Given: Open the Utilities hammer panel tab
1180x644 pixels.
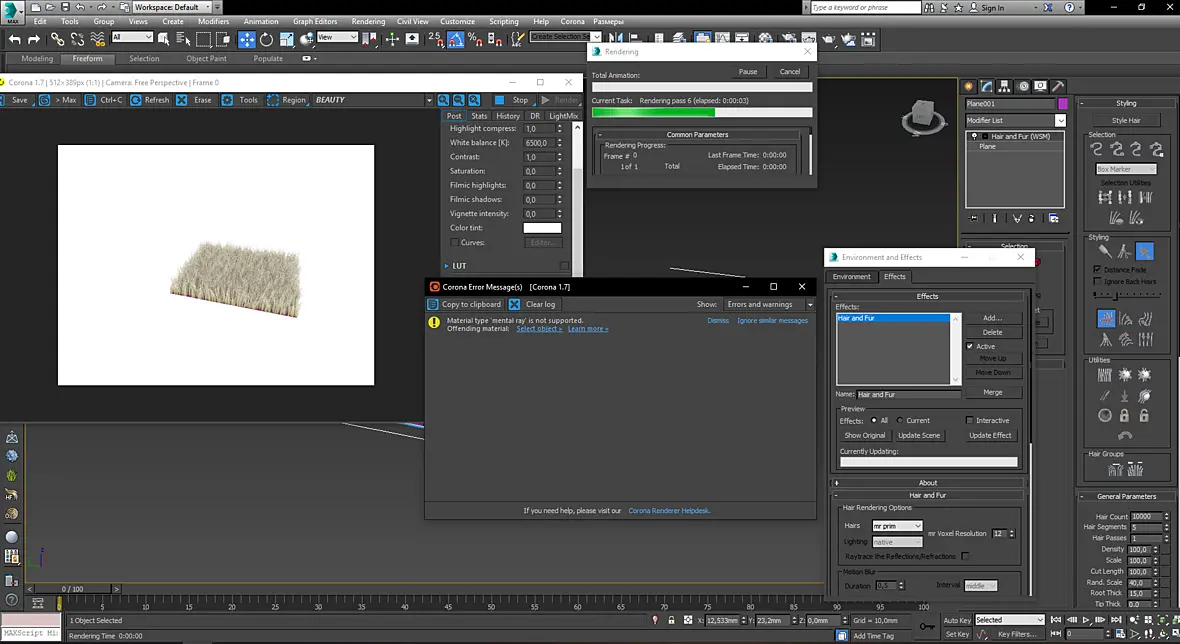Looking at the screenshot, I should pyautogui.click(x=1058, y=87).
